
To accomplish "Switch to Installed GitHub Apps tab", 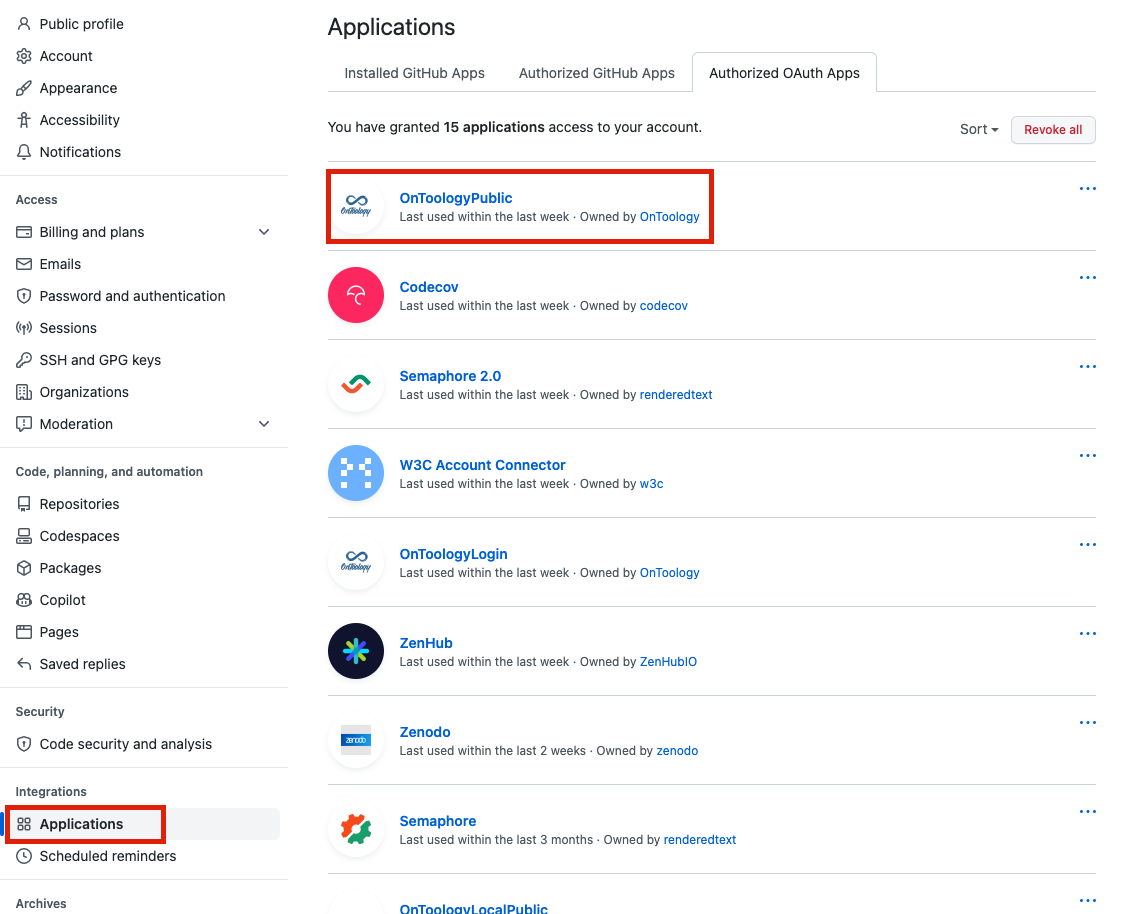I will (x=414, y=73).
